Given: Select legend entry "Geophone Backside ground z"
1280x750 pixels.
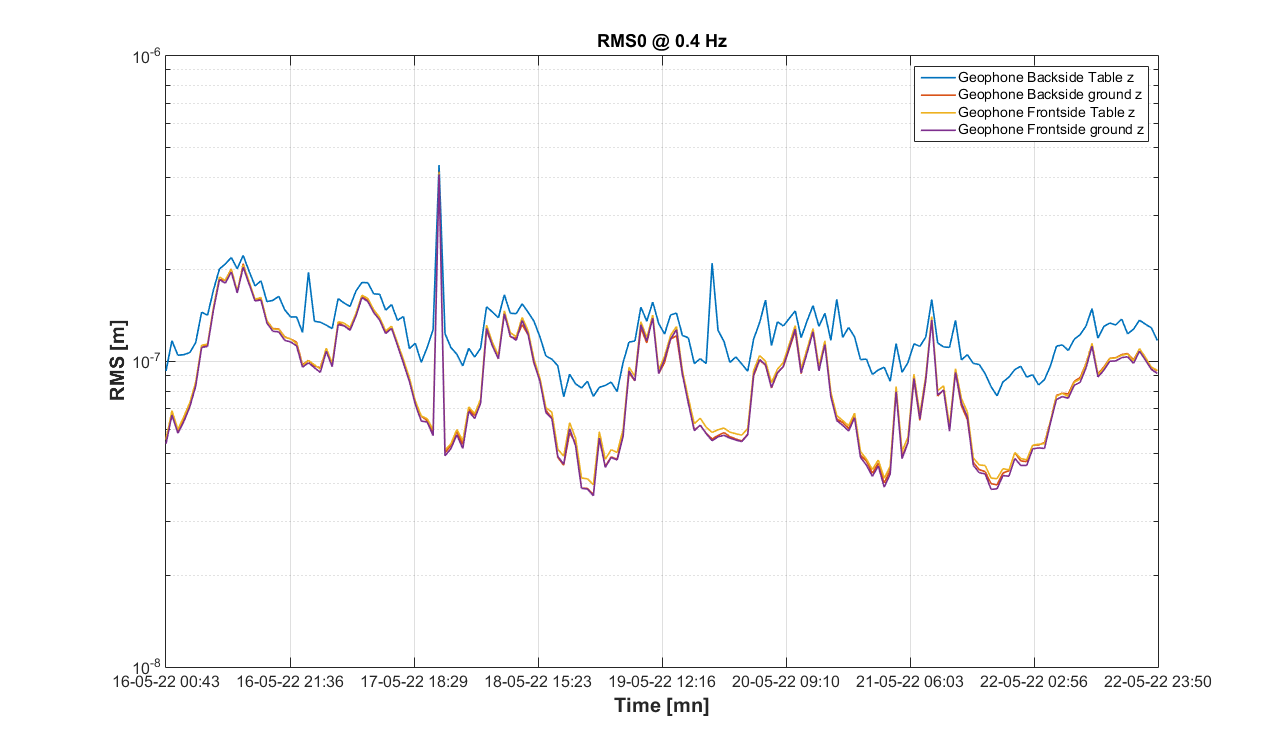Looking at the screenshot, I should click(1050, 94).
